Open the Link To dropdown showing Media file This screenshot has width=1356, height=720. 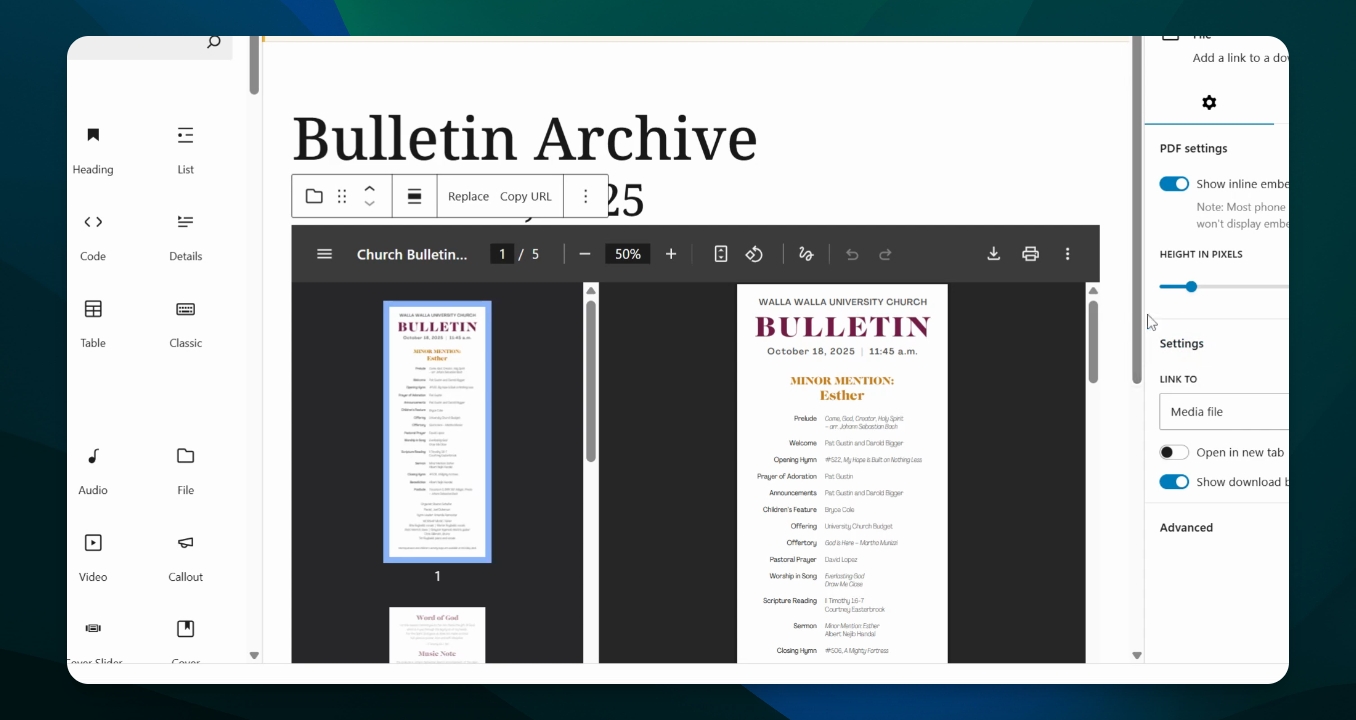pyautogui.click(x=1224, y=412)
